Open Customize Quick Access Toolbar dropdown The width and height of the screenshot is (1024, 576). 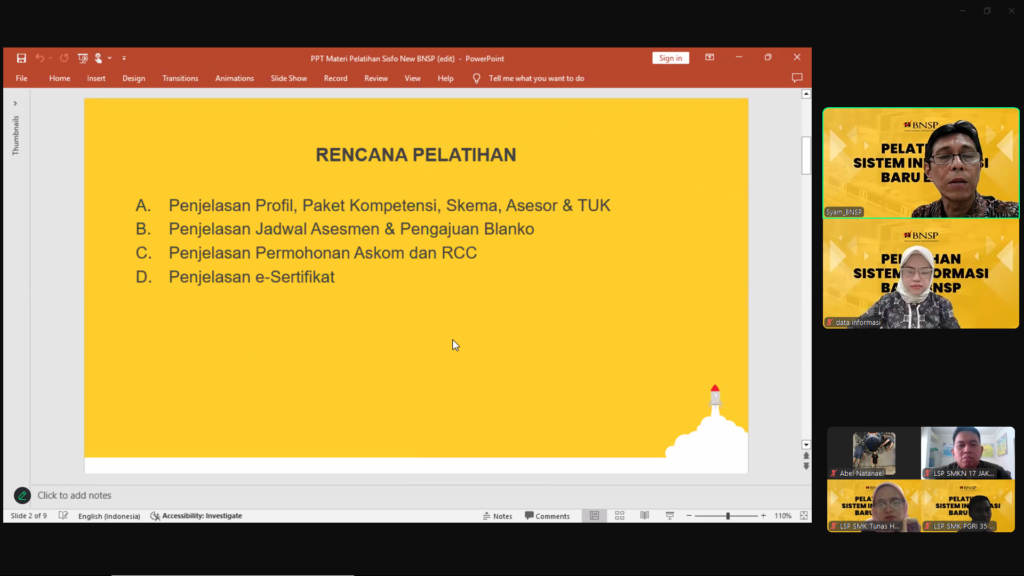124,58
